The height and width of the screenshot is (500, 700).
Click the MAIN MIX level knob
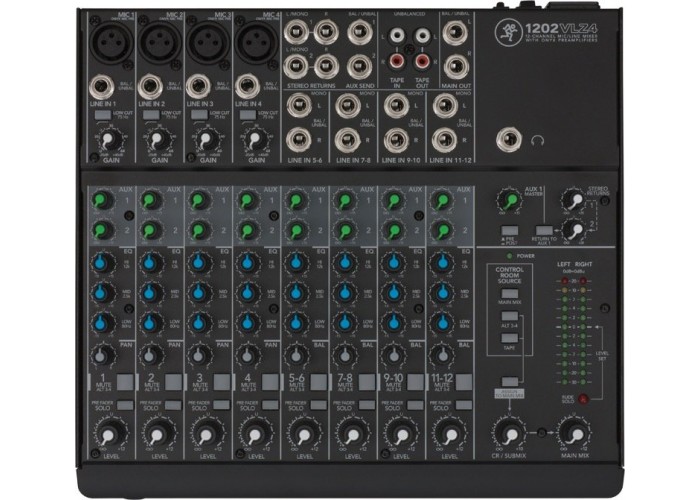[575, 434]
